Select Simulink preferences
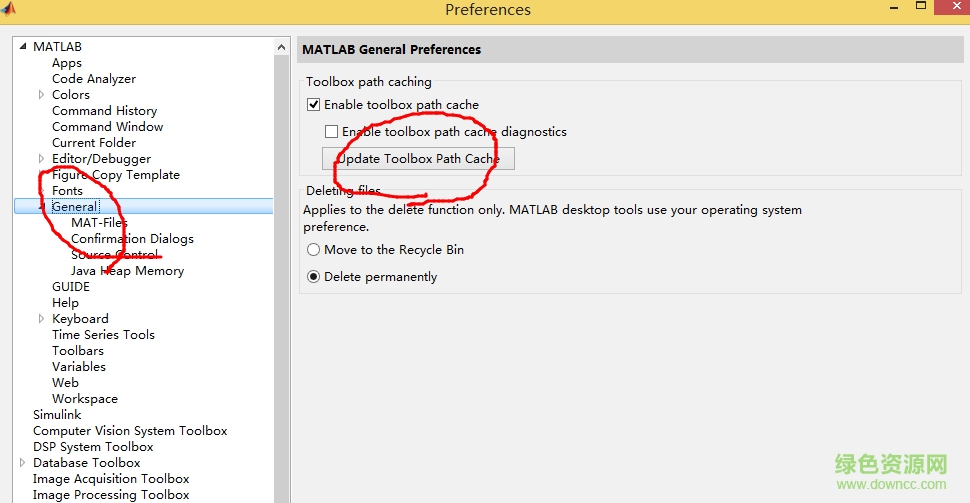 click(x=57, y=415)
